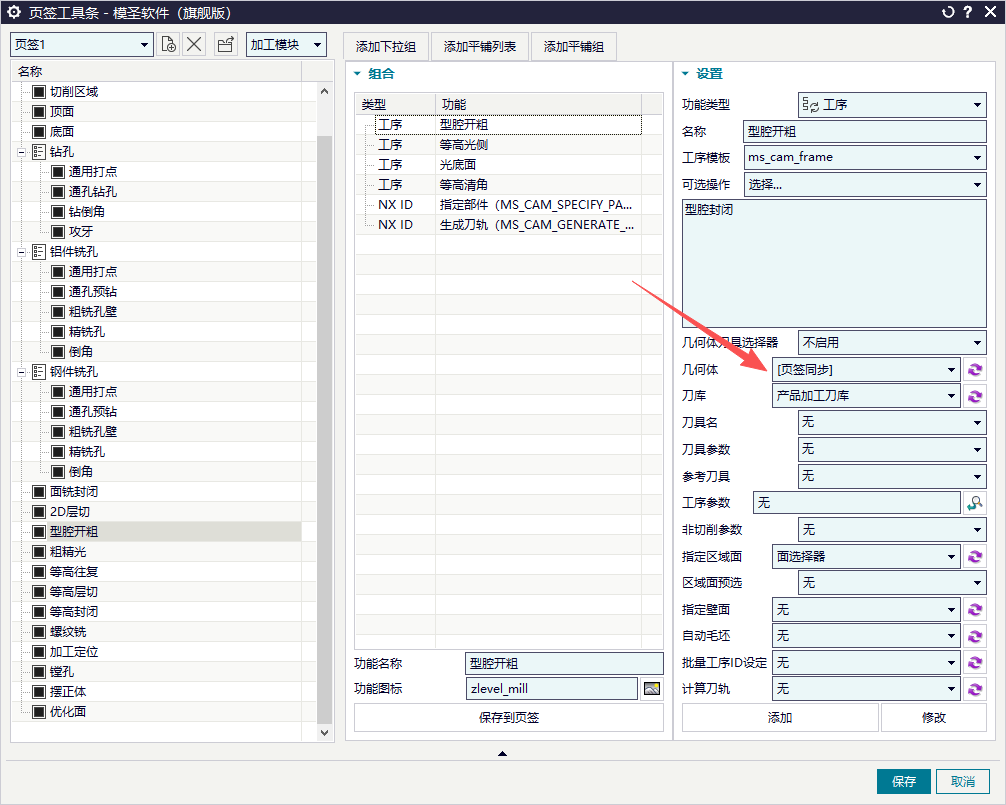Open the 几何体 [页签同步] dropdown

pyautogui.click(x=866, y=370)
